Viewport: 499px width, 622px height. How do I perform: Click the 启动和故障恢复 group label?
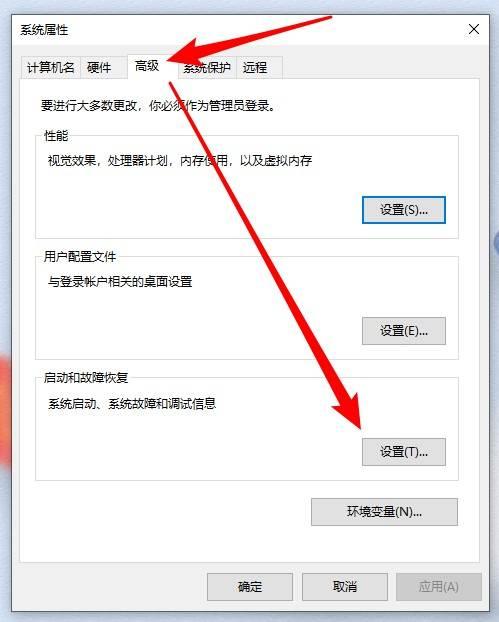(86, 378)
